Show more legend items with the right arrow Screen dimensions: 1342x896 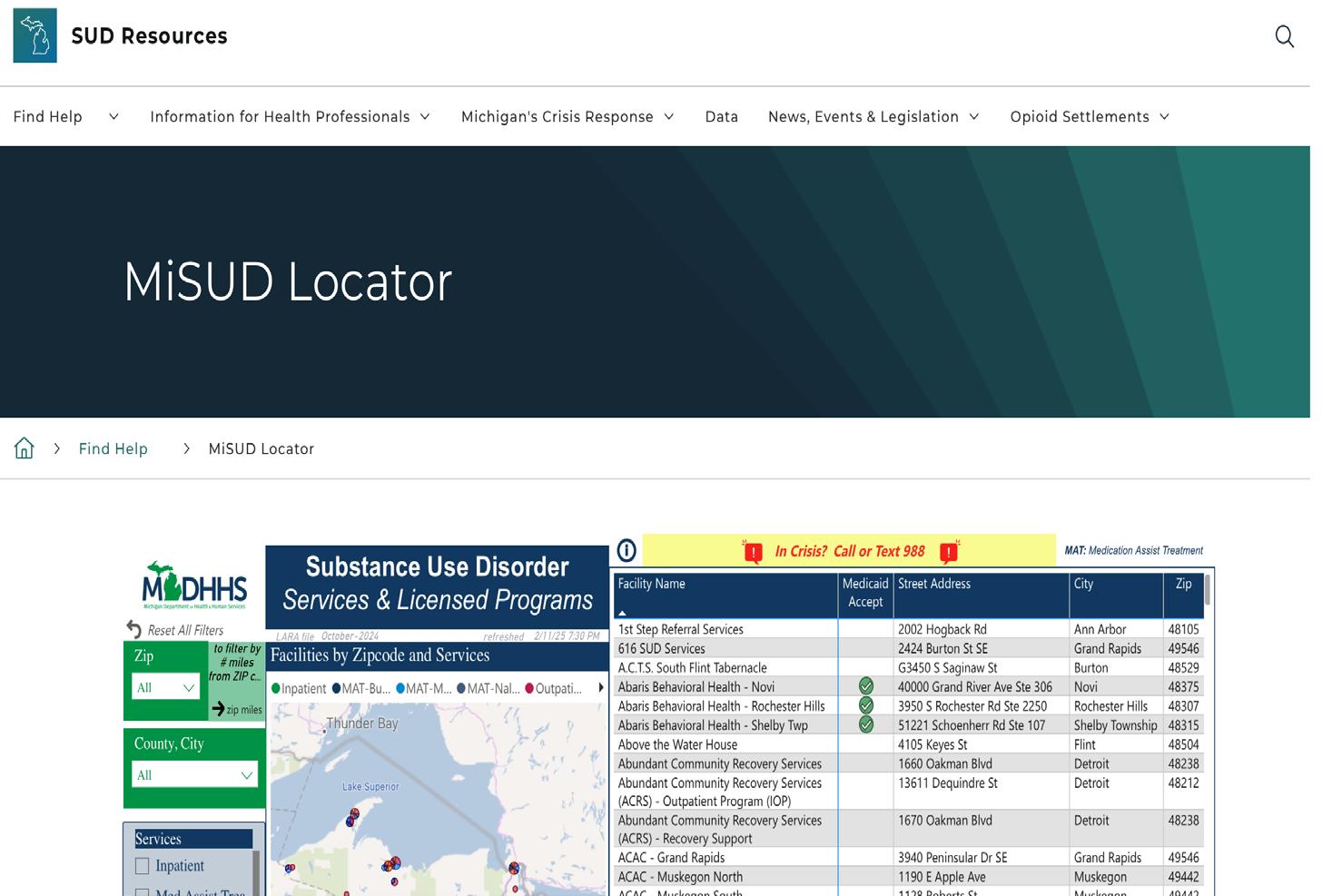point(600,688)
